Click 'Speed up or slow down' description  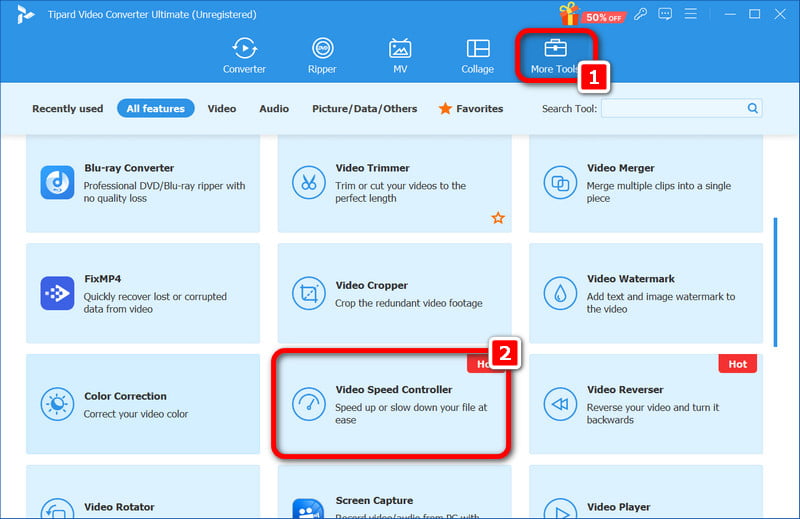[411, 413]
